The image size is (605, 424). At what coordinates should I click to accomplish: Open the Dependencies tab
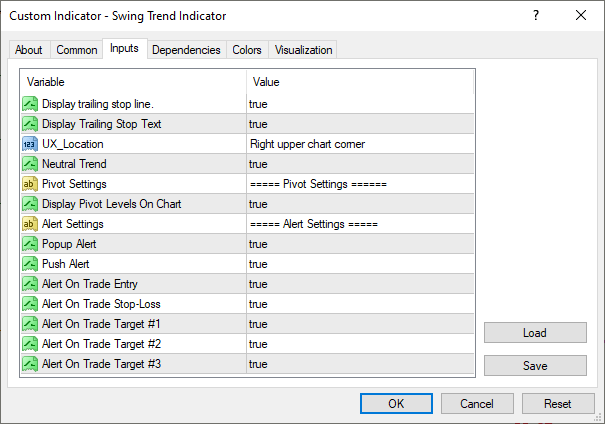(186, 50)
